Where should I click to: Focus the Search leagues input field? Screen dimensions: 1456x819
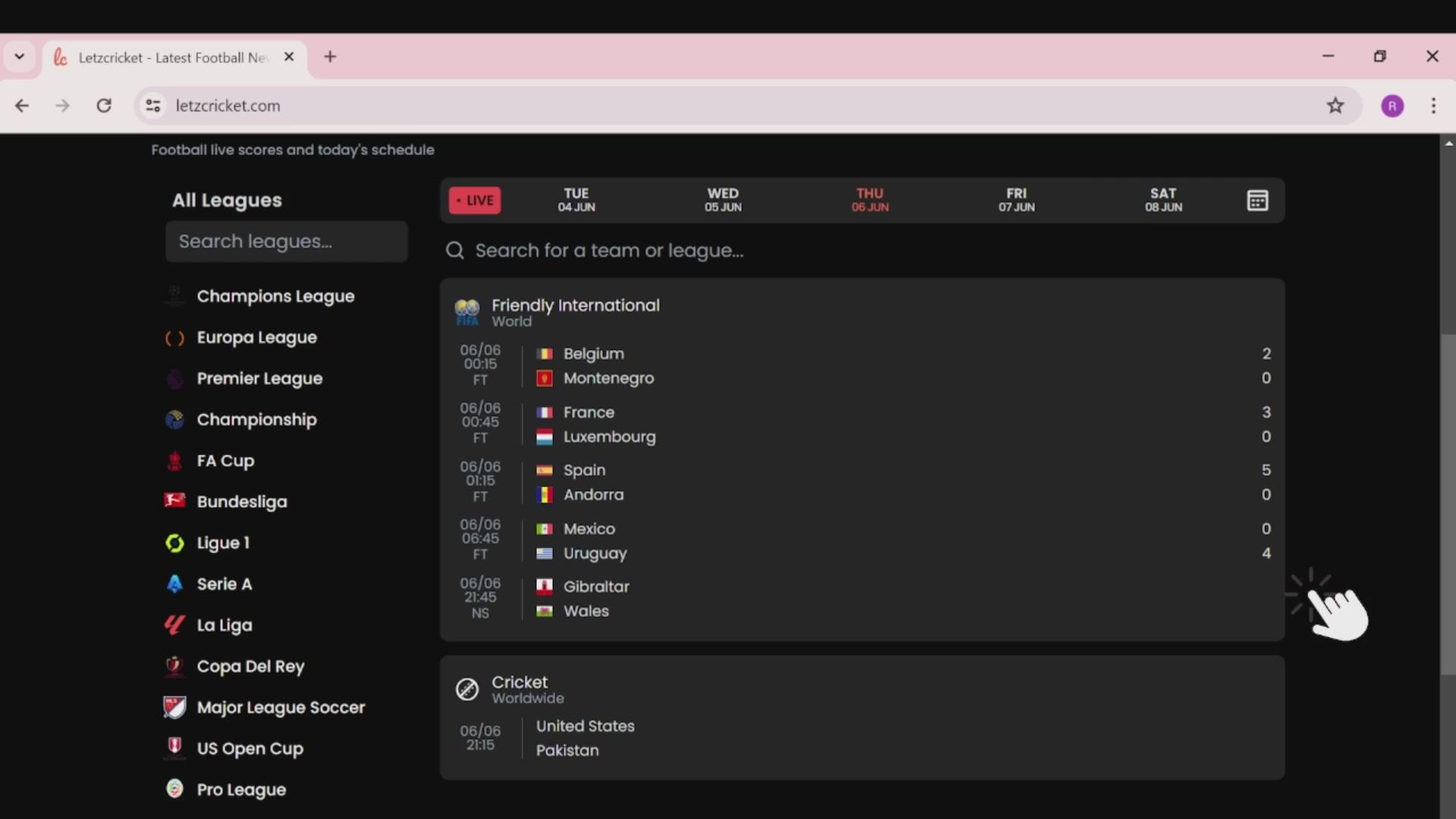pos(287,241)
